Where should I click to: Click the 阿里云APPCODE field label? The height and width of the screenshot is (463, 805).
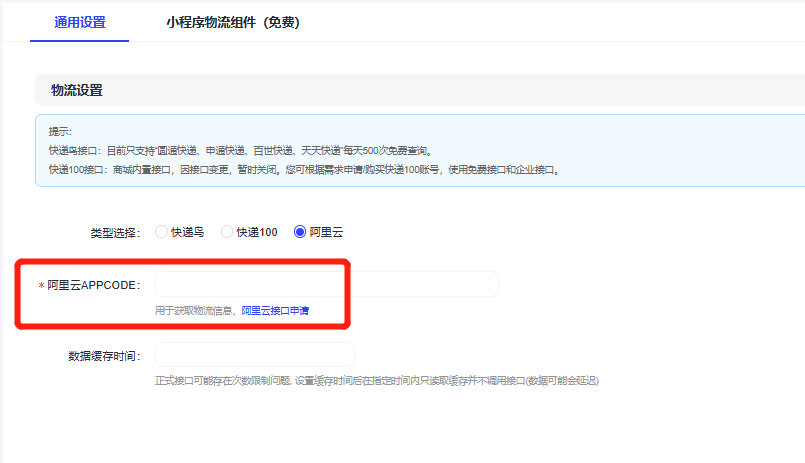click(x=94, y=285)
